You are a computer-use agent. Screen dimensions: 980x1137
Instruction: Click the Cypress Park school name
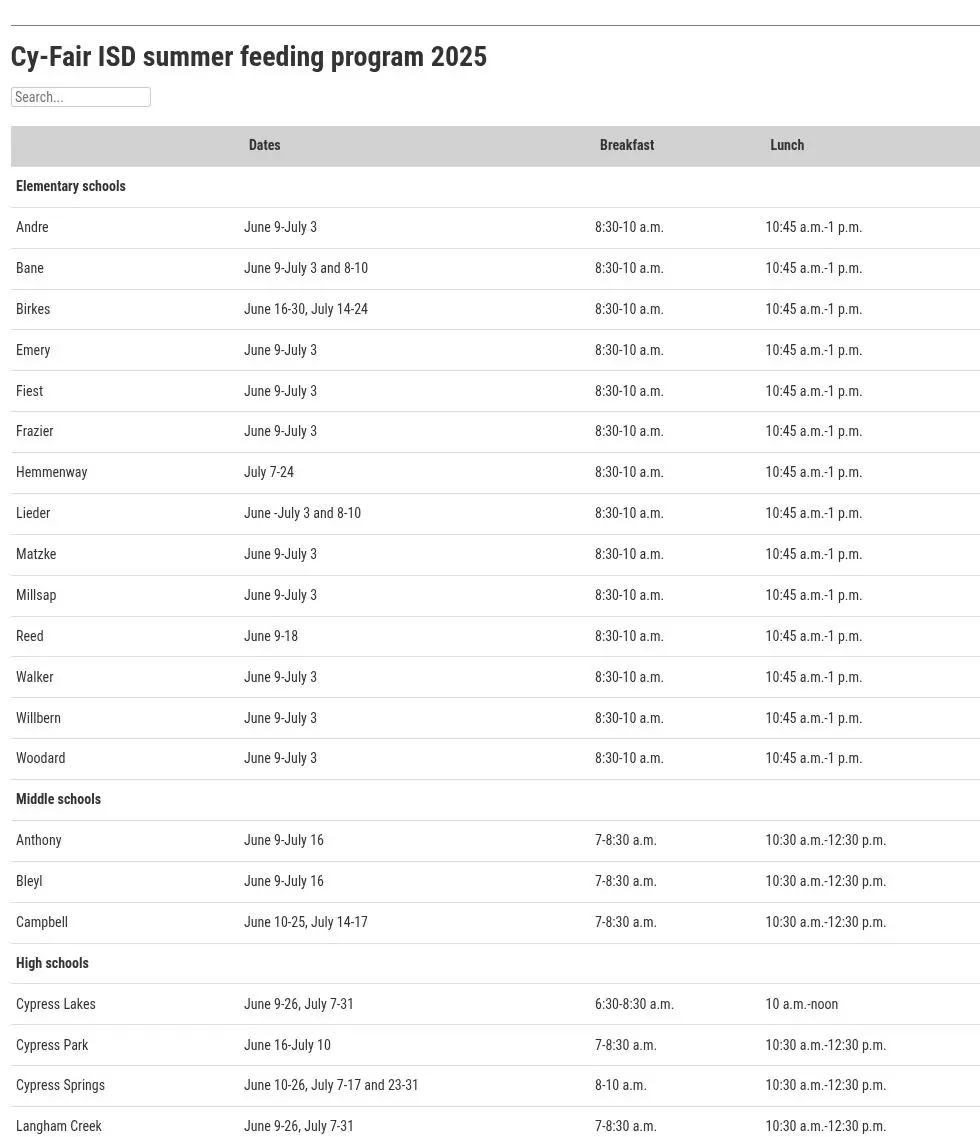pos(52,1045)
